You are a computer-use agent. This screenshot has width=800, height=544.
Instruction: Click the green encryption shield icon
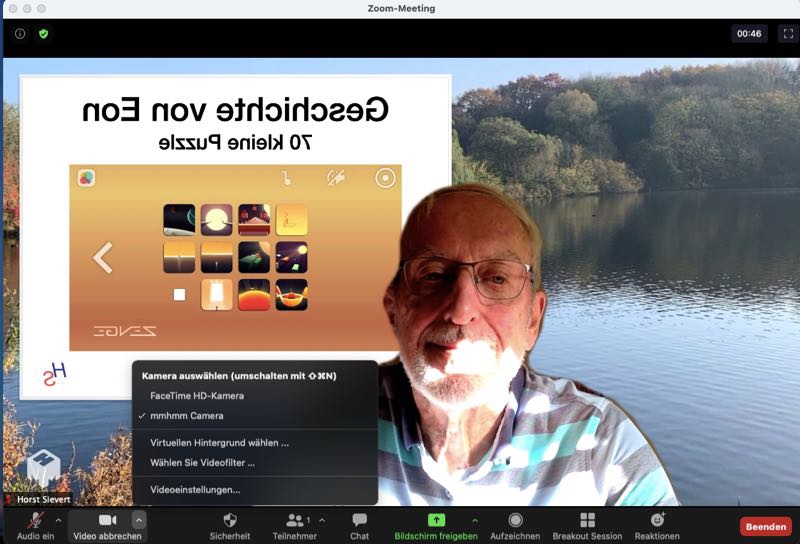pos(43,33)
